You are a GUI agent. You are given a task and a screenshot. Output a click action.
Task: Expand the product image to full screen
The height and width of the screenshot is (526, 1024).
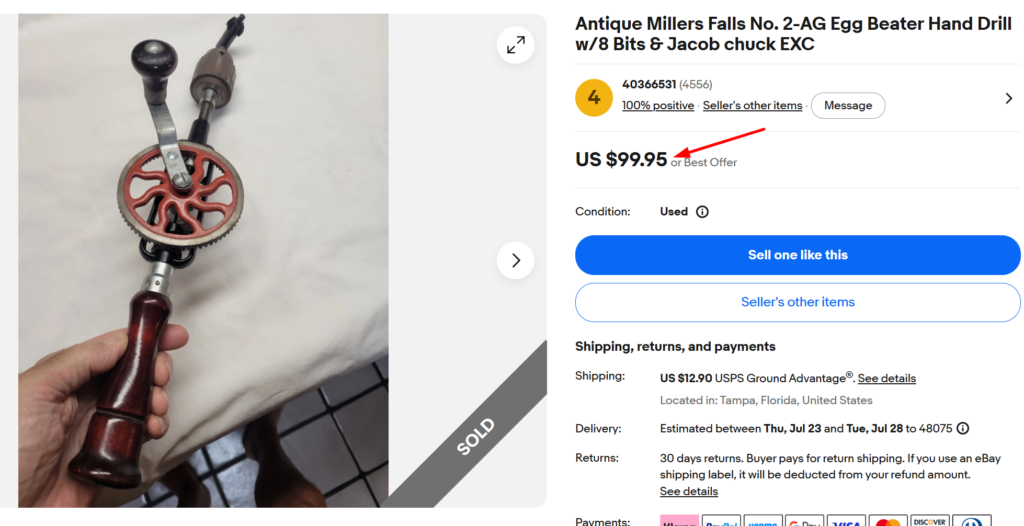pos(515,45)
